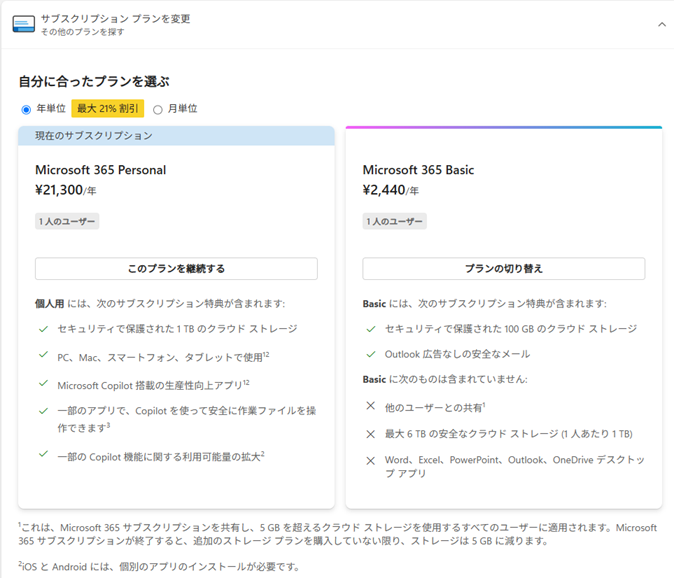Click the ¥2,440/年 price text

(391, 190)
